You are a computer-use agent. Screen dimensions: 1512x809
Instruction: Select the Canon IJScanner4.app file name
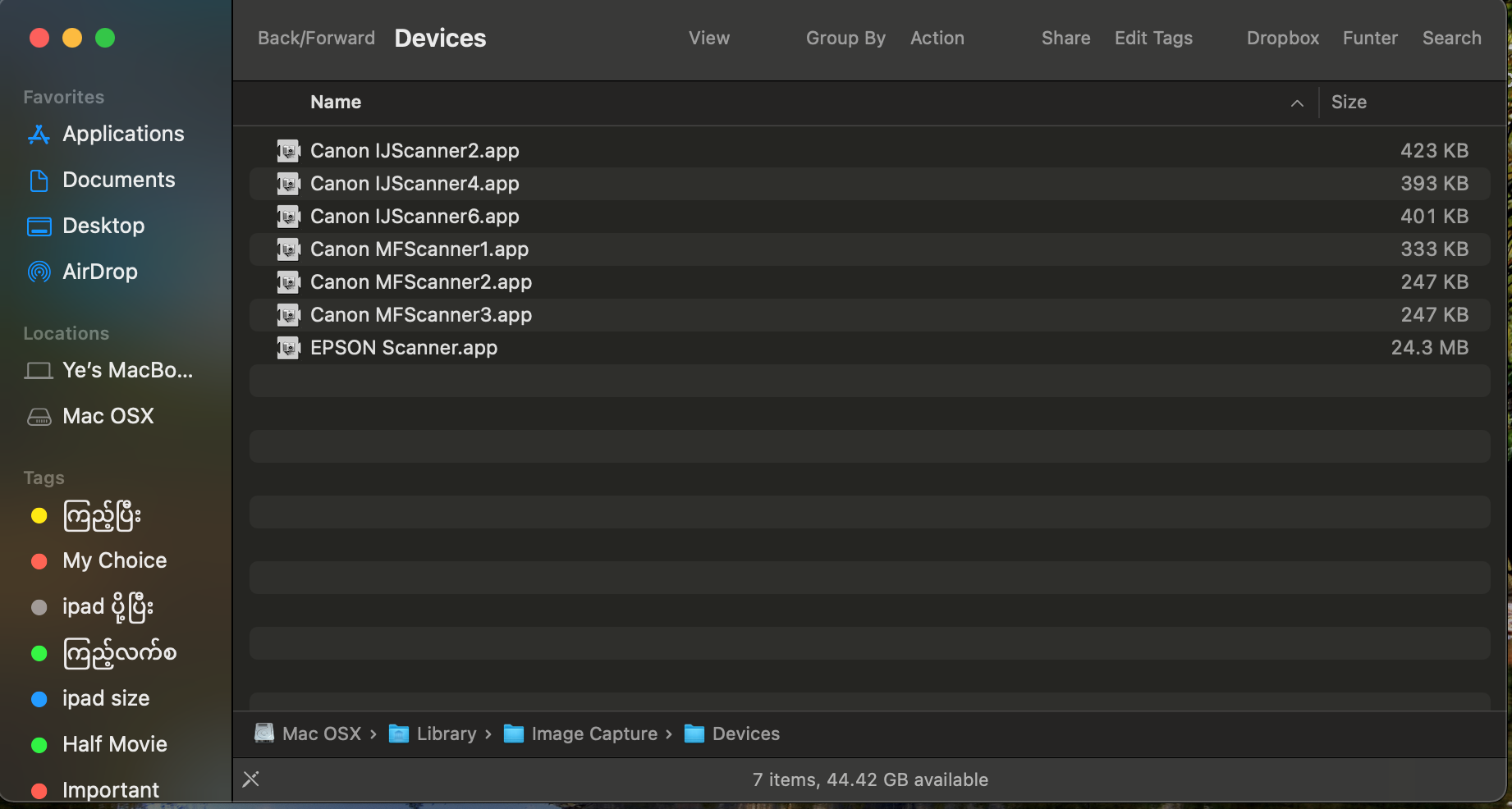tap(415, 184)
